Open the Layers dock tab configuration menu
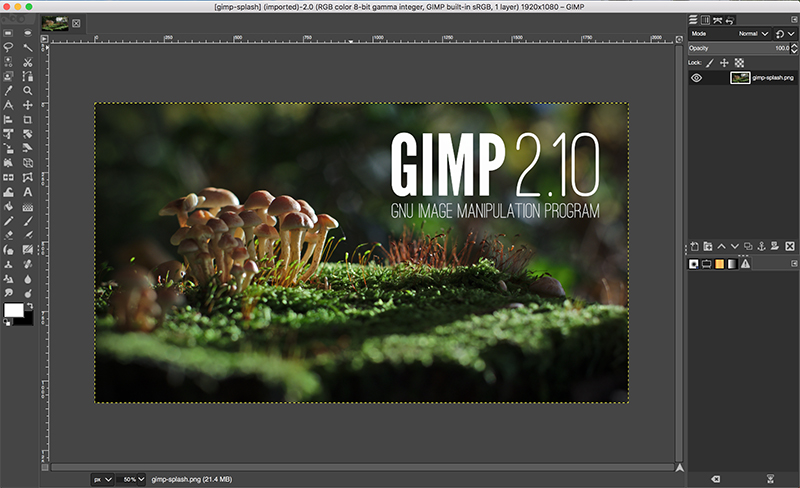800x488 pixels. (x=794, y=19)
